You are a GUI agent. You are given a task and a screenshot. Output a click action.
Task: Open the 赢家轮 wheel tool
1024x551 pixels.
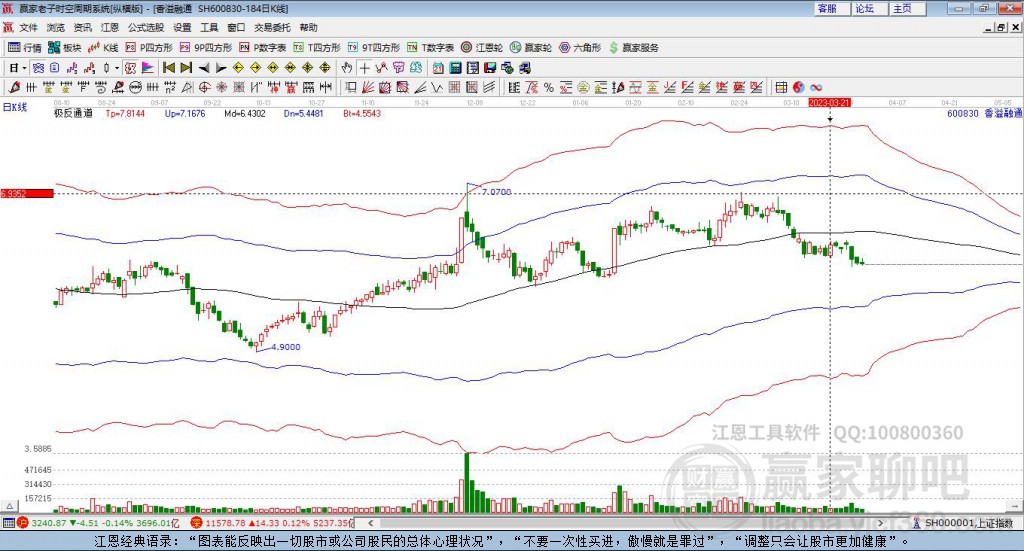click(x=531, y=48)
